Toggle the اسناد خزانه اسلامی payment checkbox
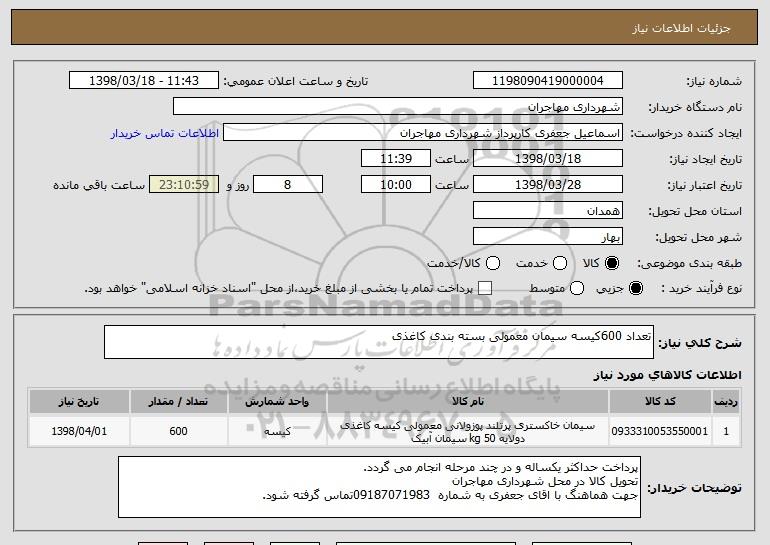The width and height of the screenshot is (770, 545). tap(485, 289)
